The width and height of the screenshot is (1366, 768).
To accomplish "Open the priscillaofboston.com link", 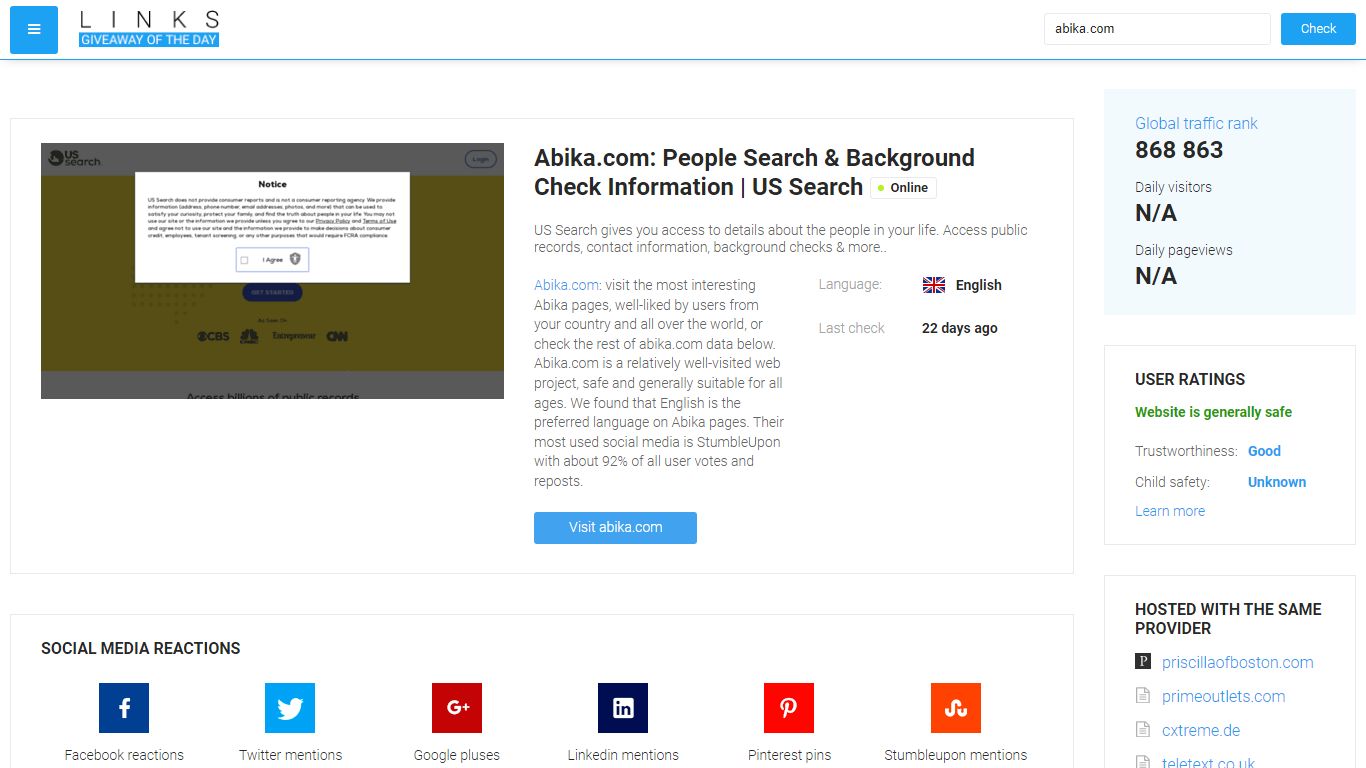I will 1238,662.
